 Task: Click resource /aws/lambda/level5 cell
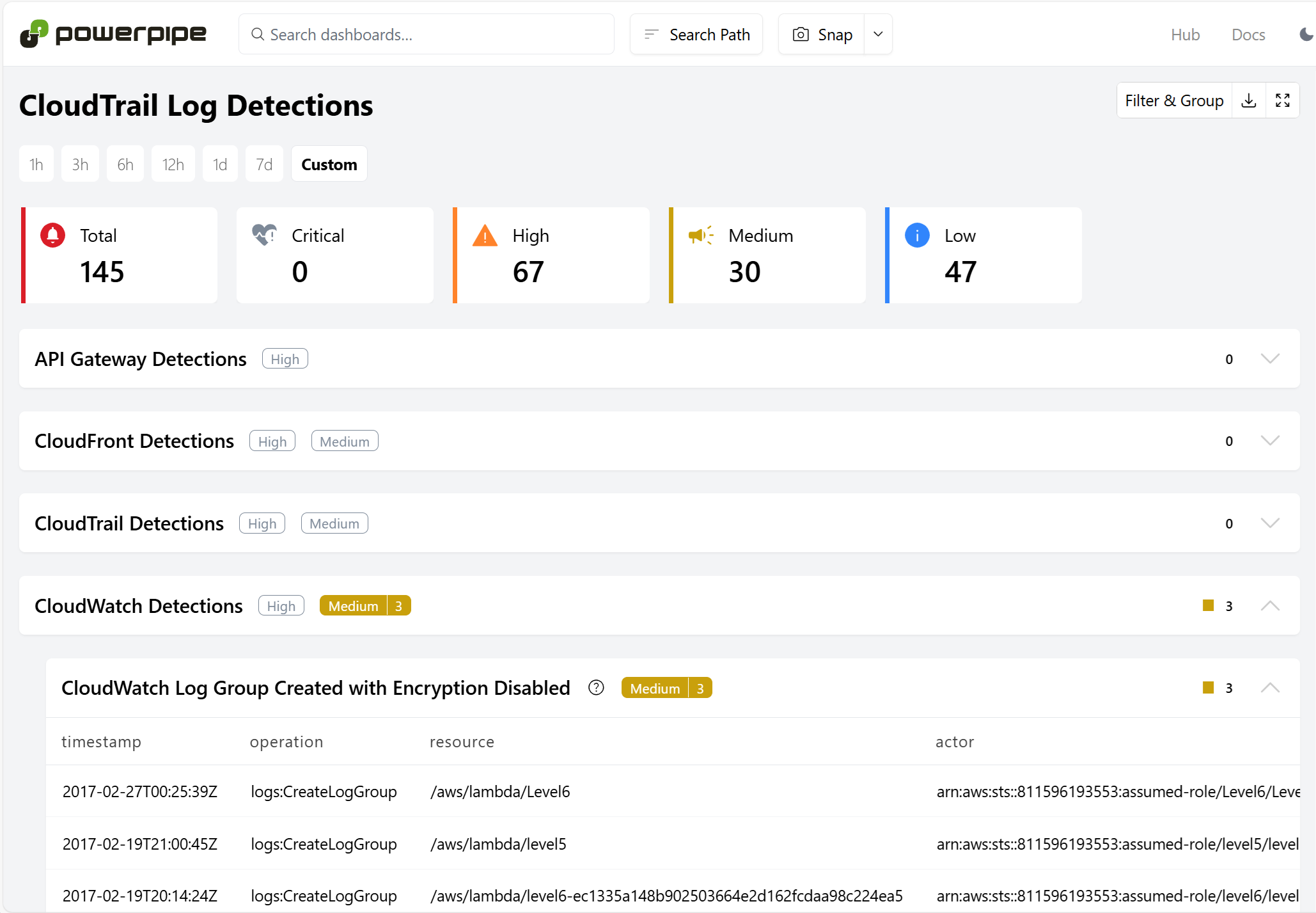tap(498, 844)
